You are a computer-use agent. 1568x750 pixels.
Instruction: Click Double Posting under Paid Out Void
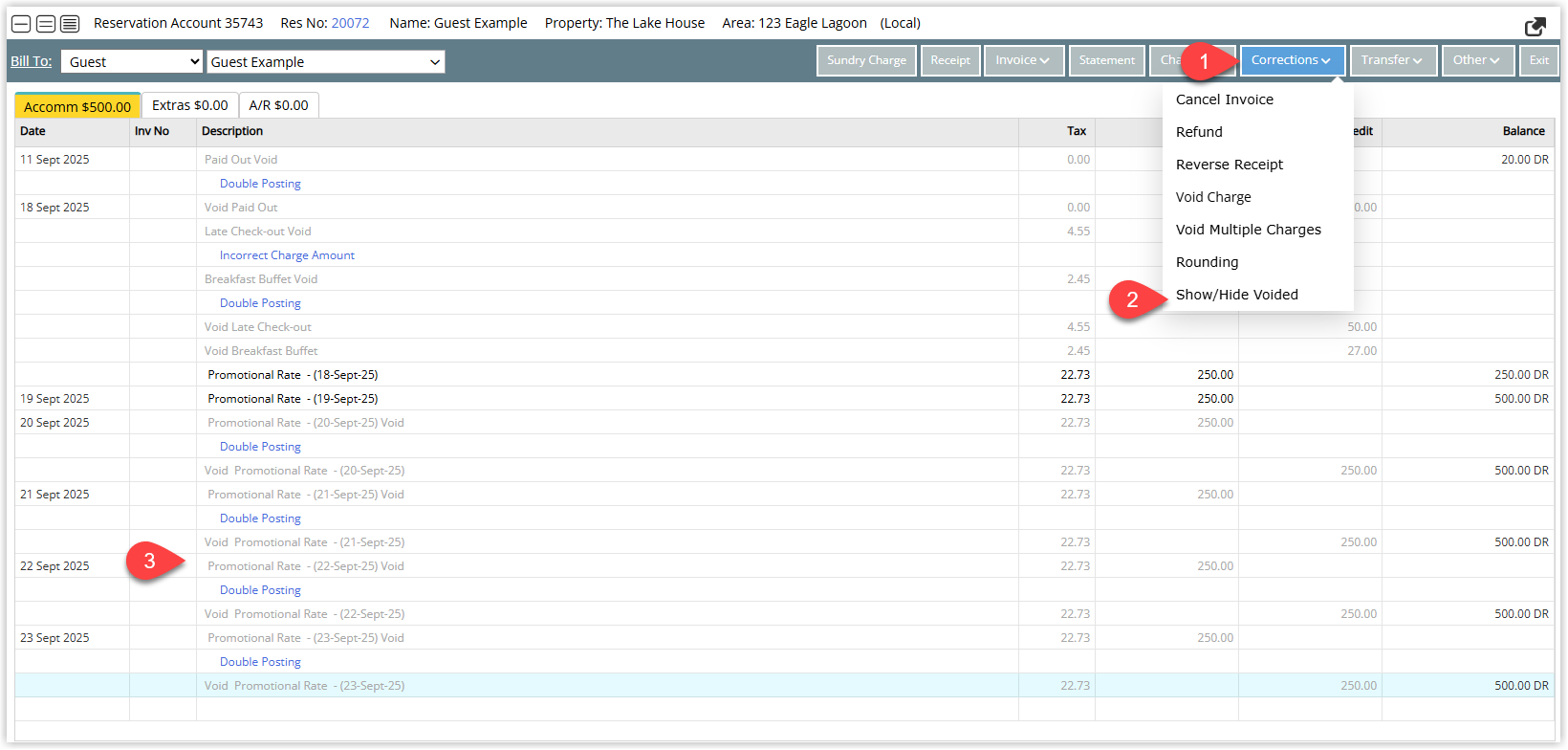point(260,184)
